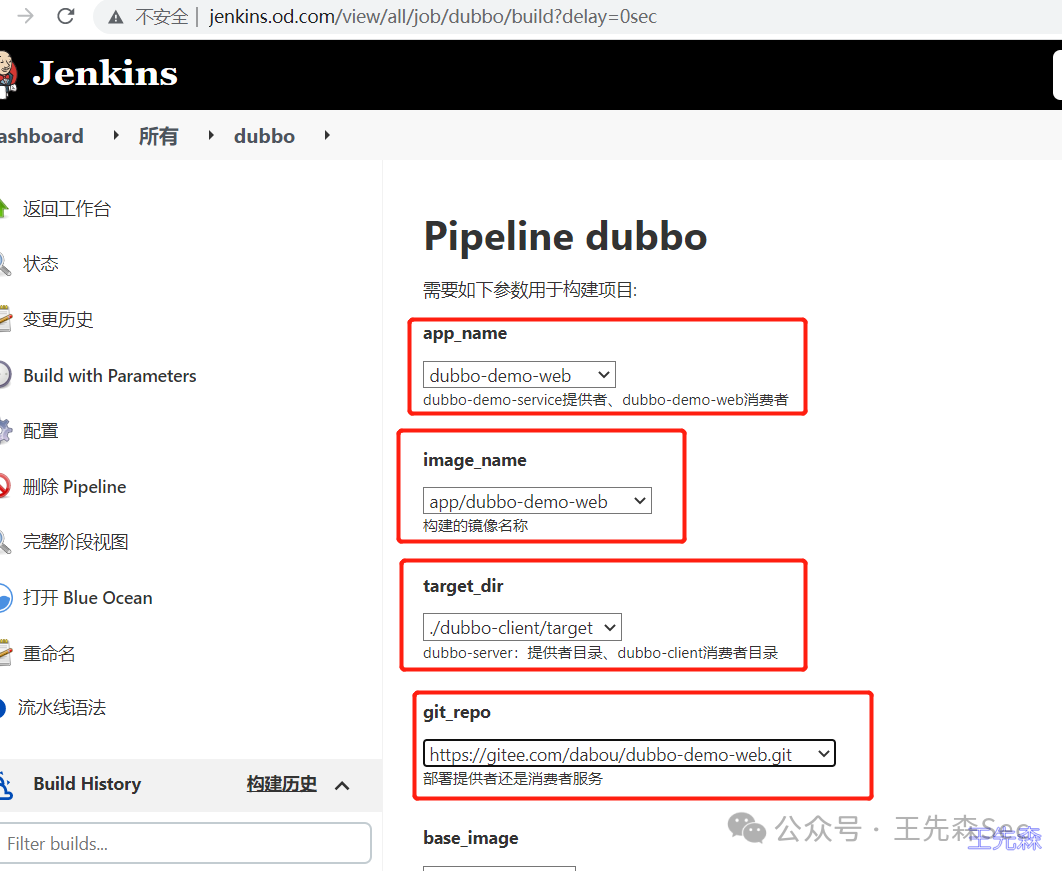Click the Jenkins butler logo icon
The image size is (1062, 871).
(x=7, y=74)
